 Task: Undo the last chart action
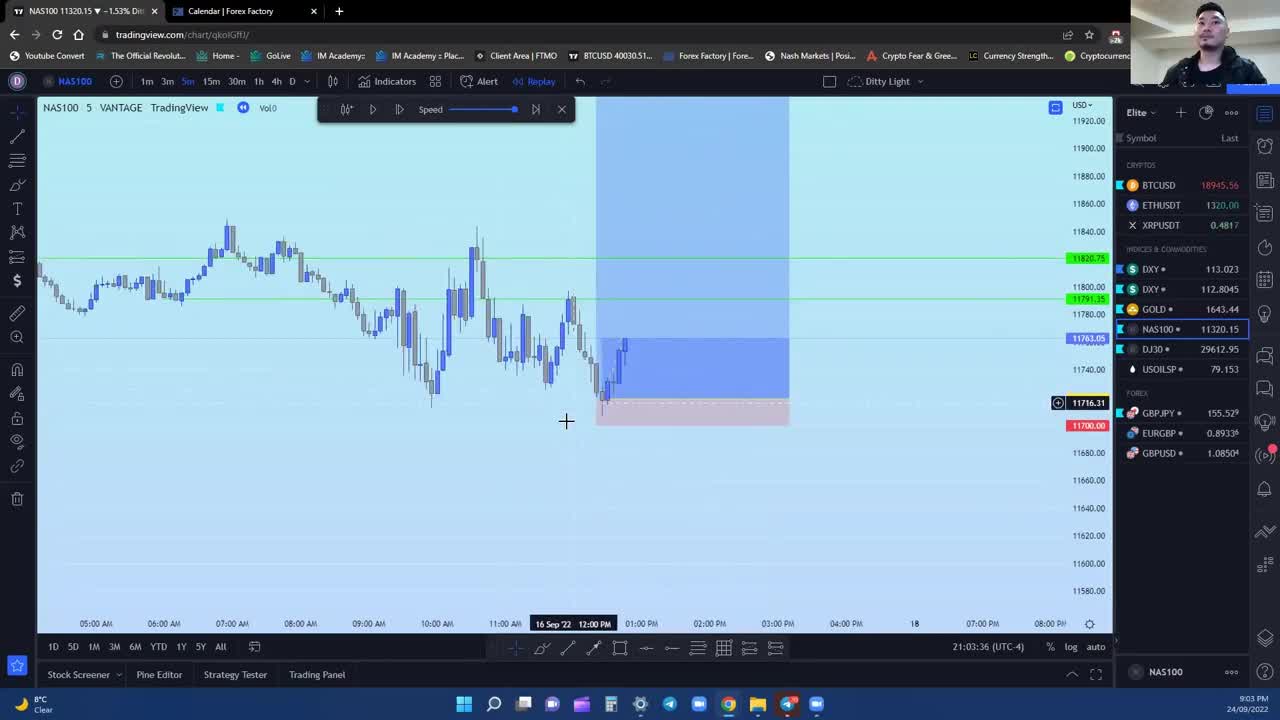pyautogui.click(x=580, y=81)
